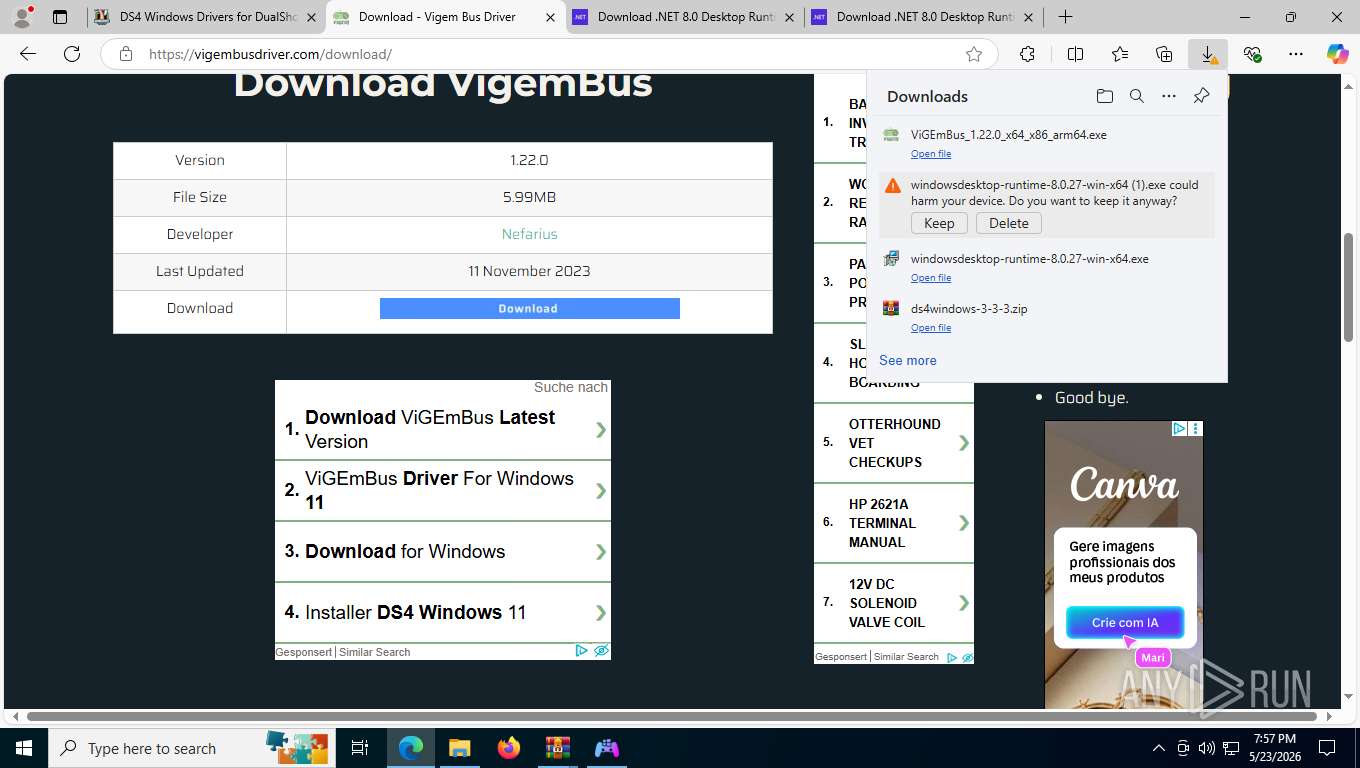Click Crie com IA in Canva ad
Screen dimensions: 1360x768
tap(1125, 622)
